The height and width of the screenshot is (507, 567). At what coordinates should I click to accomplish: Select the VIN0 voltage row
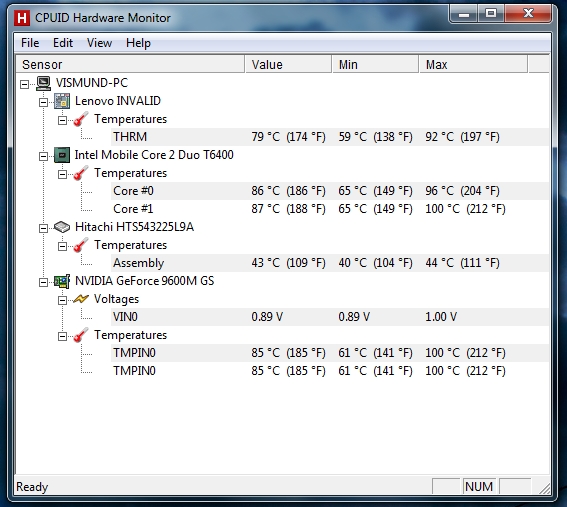tap(330, 317)
